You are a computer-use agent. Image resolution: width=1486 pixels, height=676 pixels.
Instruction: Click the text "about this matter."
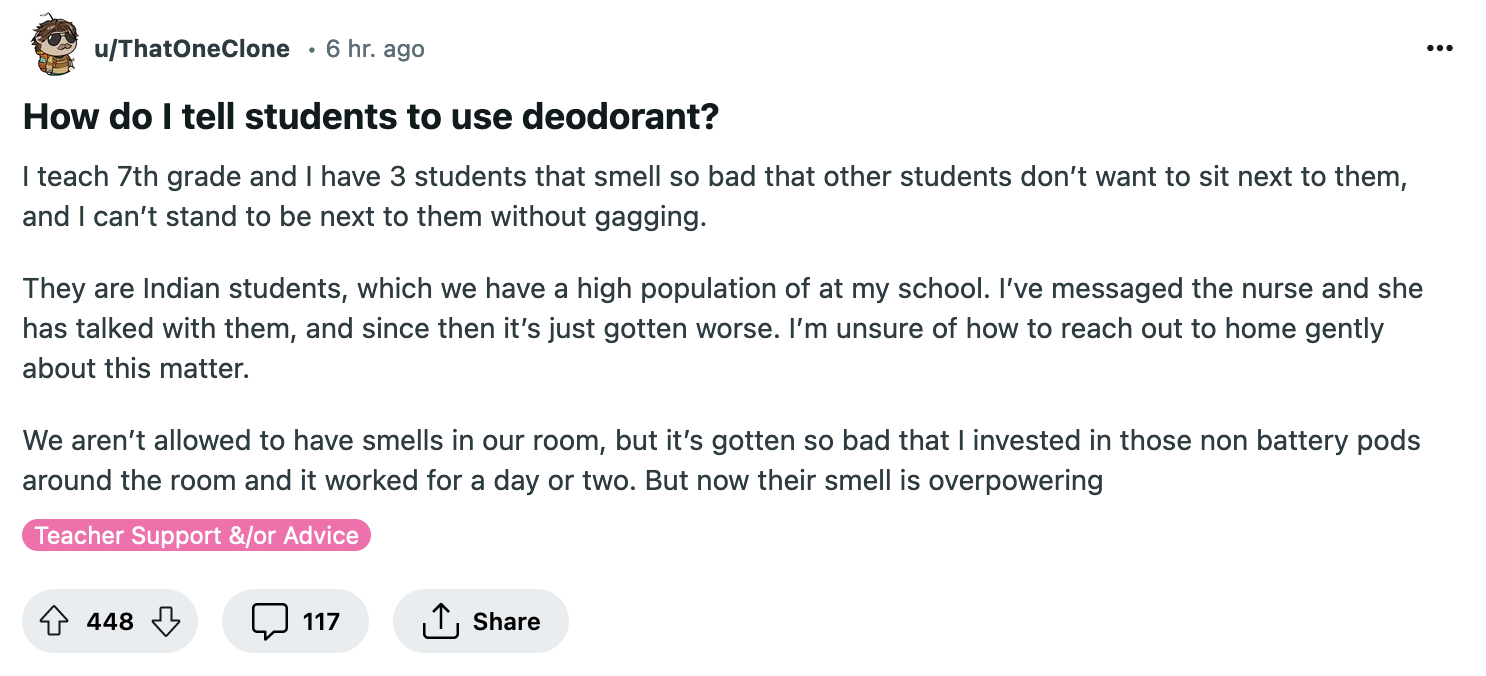135,368
